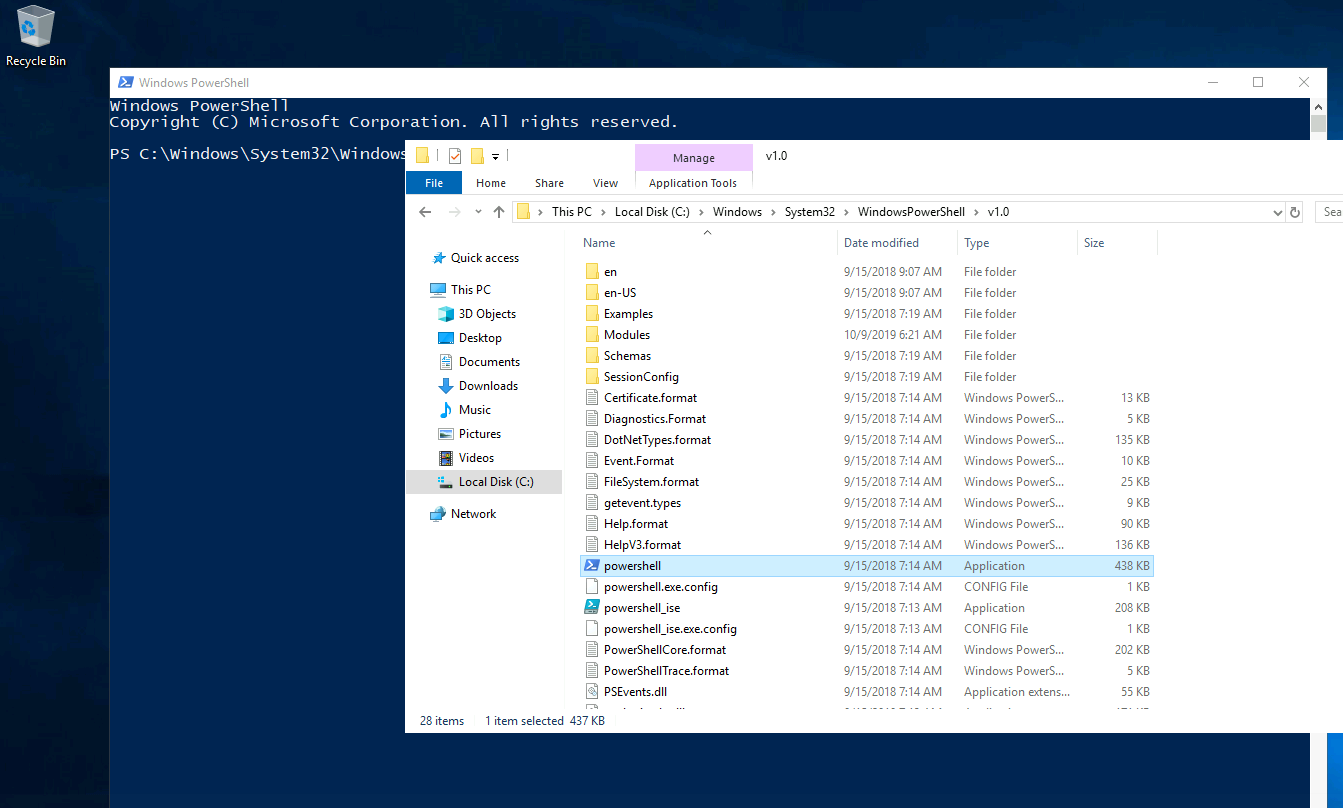Open Downloads in the navigation pane
This screenshot has height=808, width=1343.
pyautogui.click(x=488, y=386)
